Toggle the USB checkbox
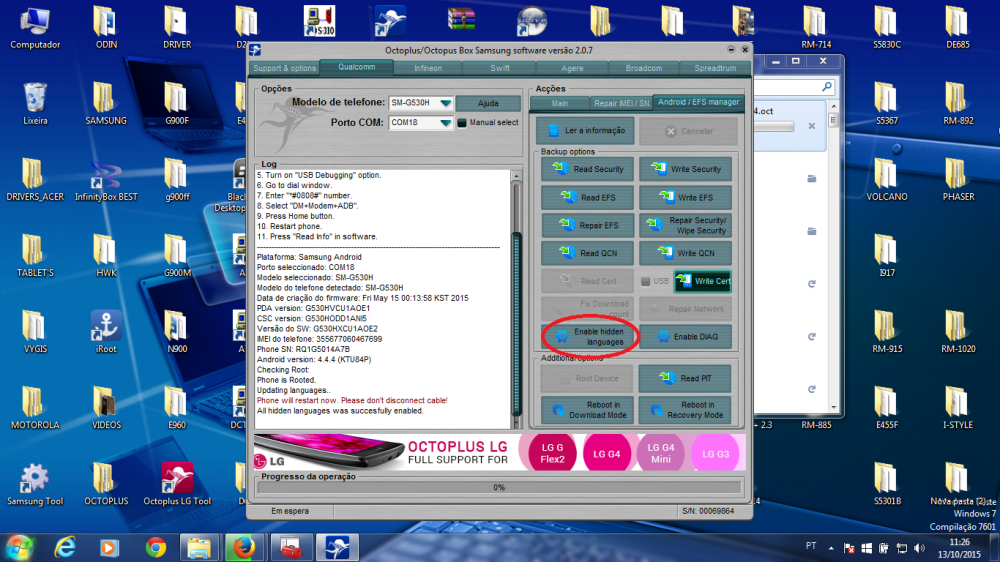 pos(645,281)
